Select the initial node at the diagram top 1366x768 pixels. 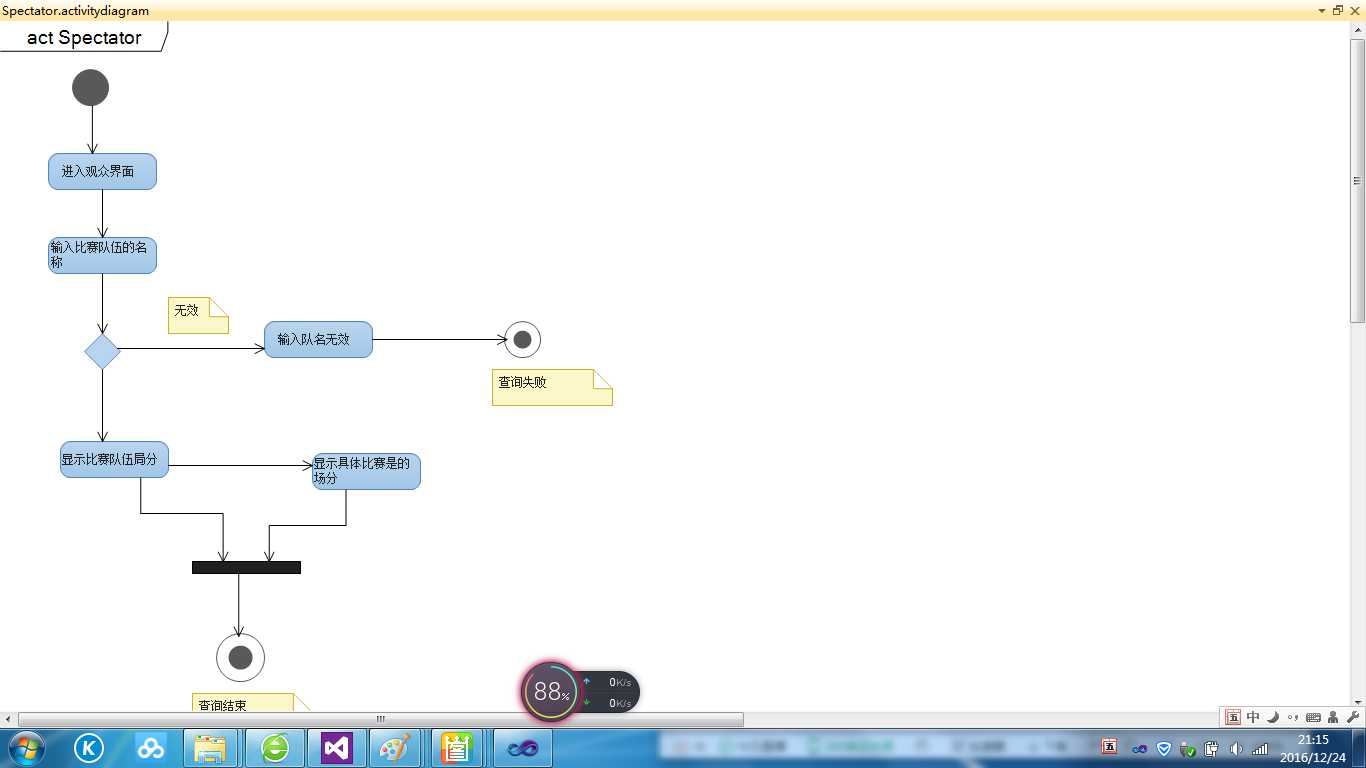[x=90, y=88]
